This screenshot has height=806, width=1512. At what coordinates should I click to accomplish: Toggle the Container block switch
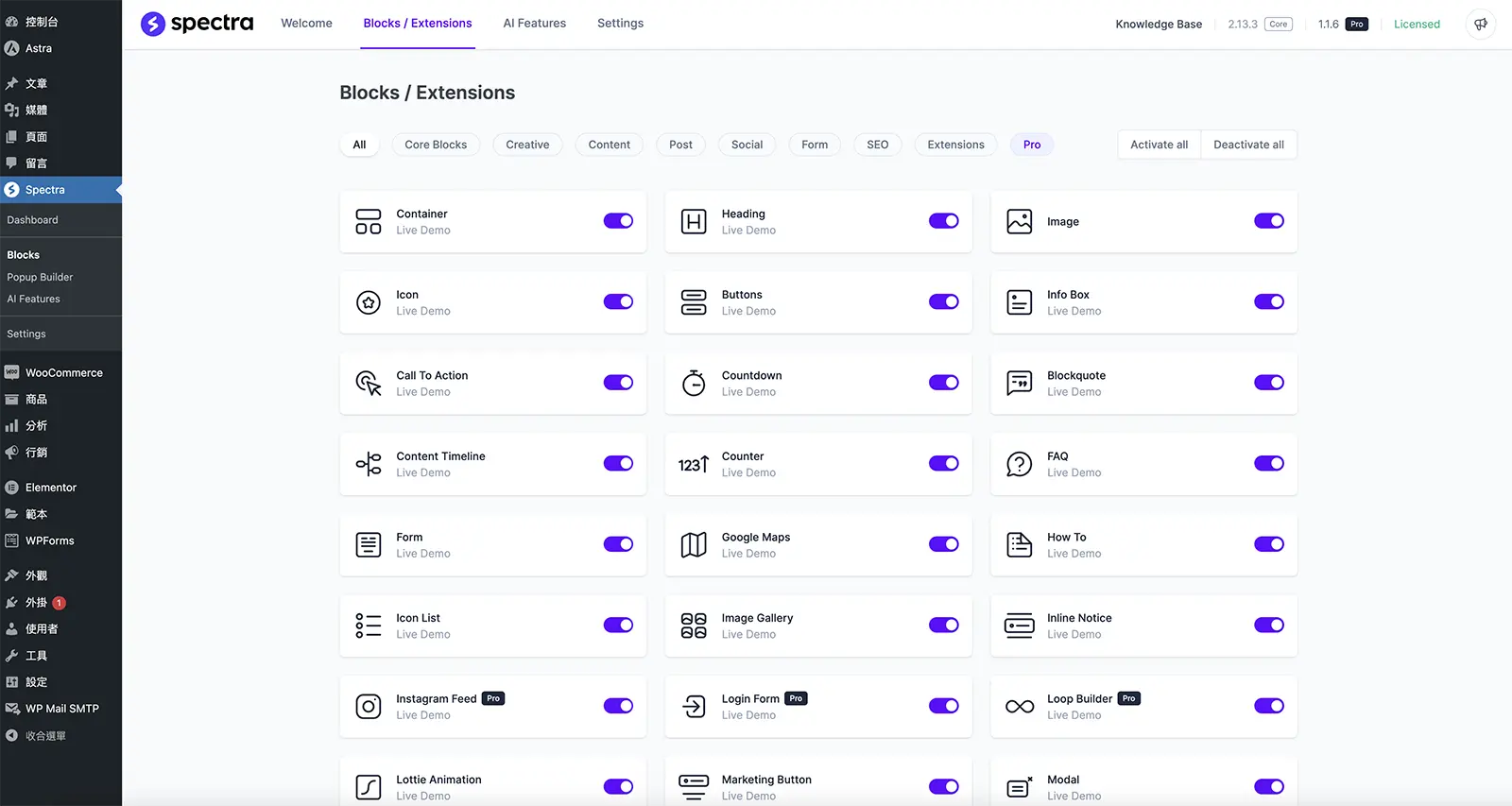click(618, 221)
